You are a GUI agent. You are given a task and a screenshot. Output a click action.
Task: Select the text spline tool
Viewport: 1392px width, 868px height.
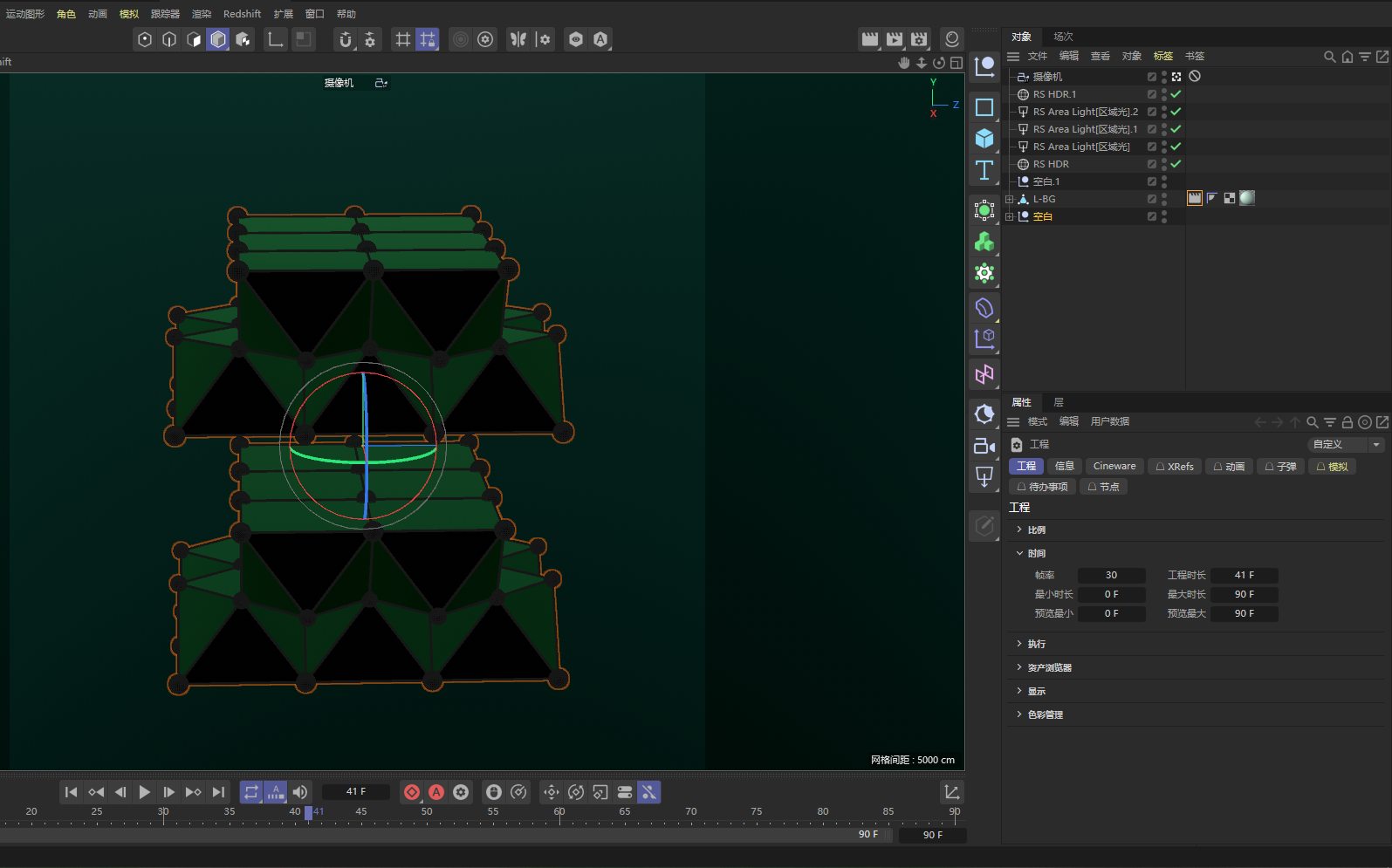(x=984, y=170)
